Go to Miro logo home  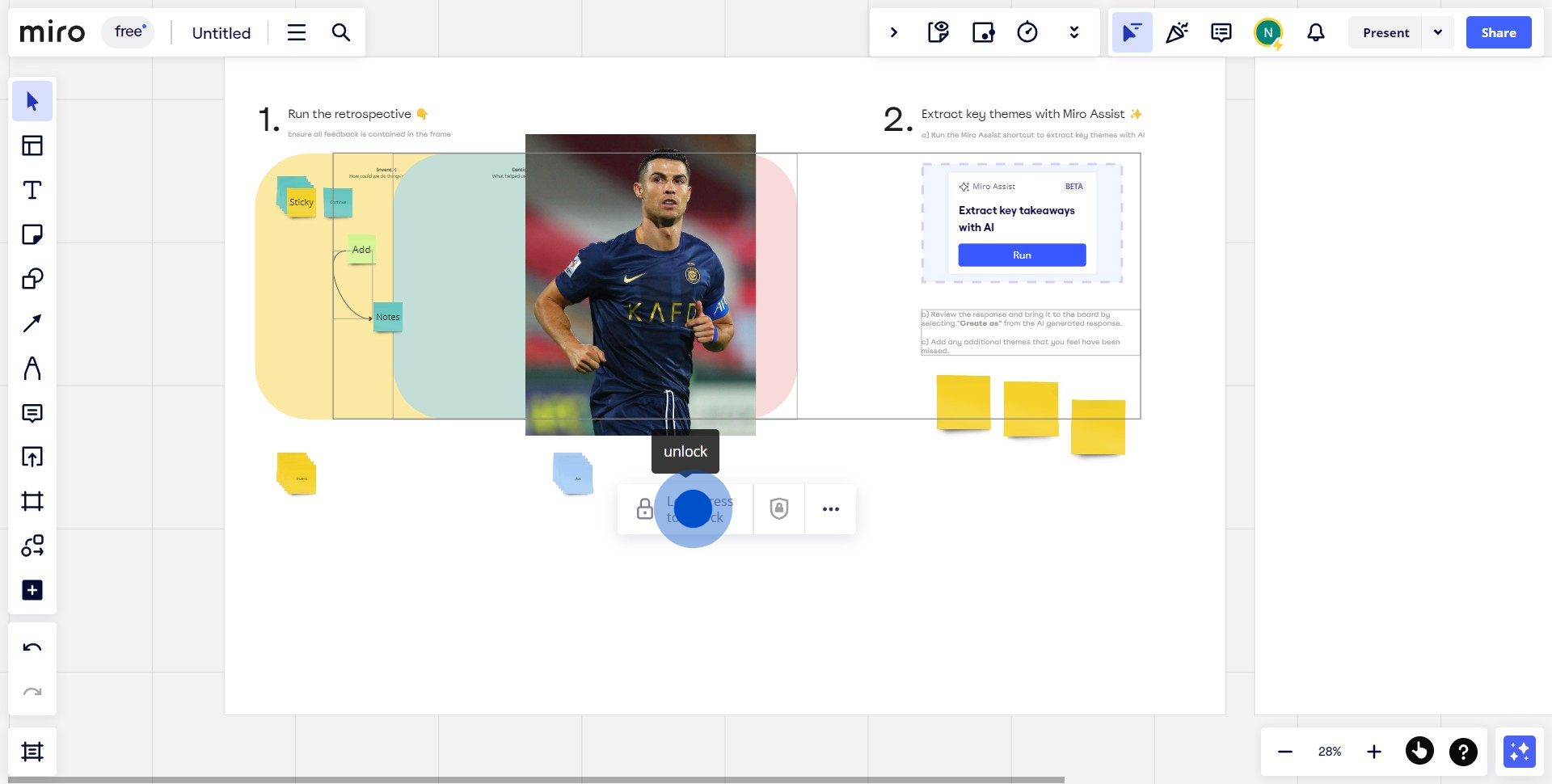pos(52,32)
